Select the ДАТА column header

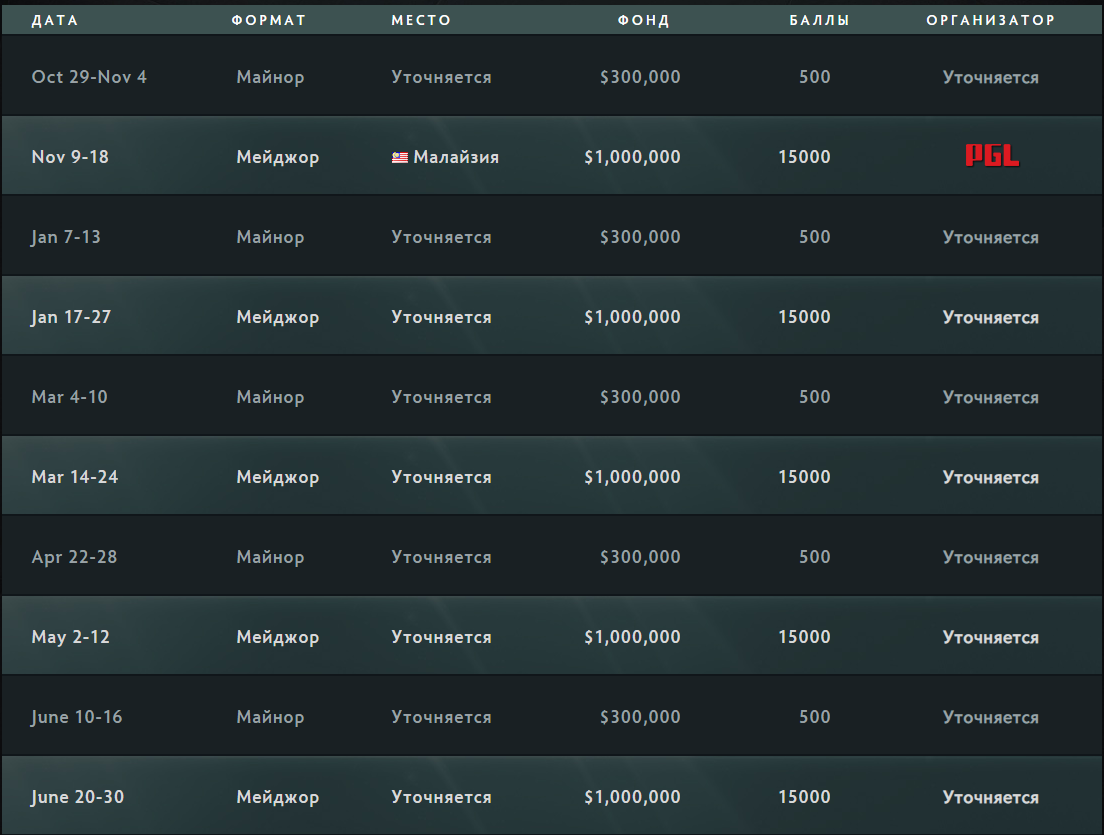(x=55, y=20)
